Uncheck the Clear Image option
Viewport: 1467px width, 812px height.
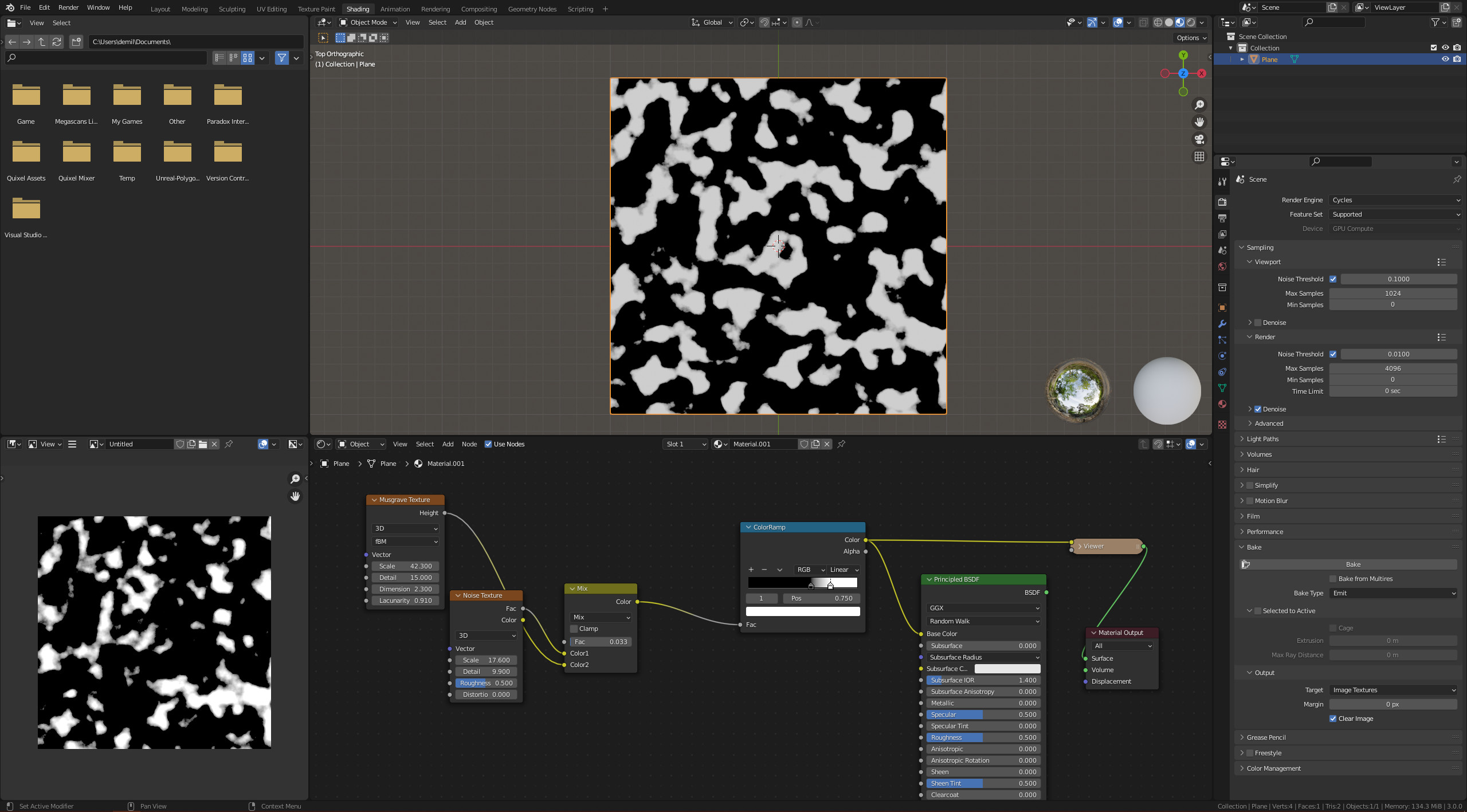pos(1333,719)
